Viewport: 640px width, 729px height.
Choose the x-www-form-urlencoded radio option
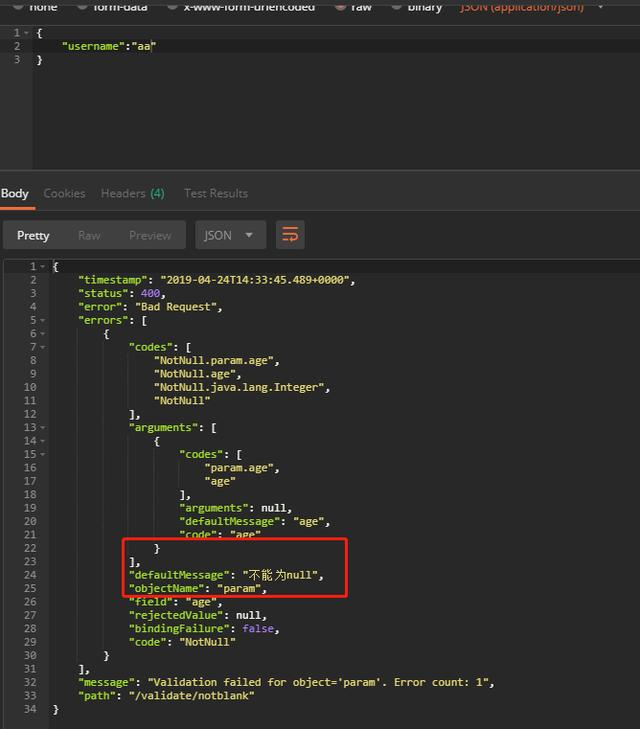tap(173, 6)
